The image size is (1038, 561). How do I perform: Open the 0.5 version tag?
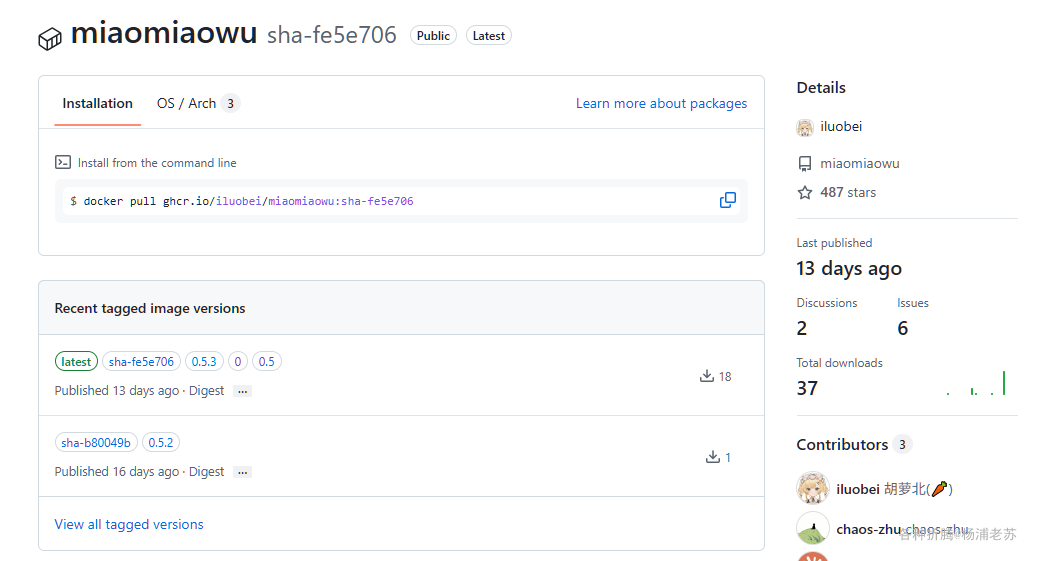[x=266, y=362]
